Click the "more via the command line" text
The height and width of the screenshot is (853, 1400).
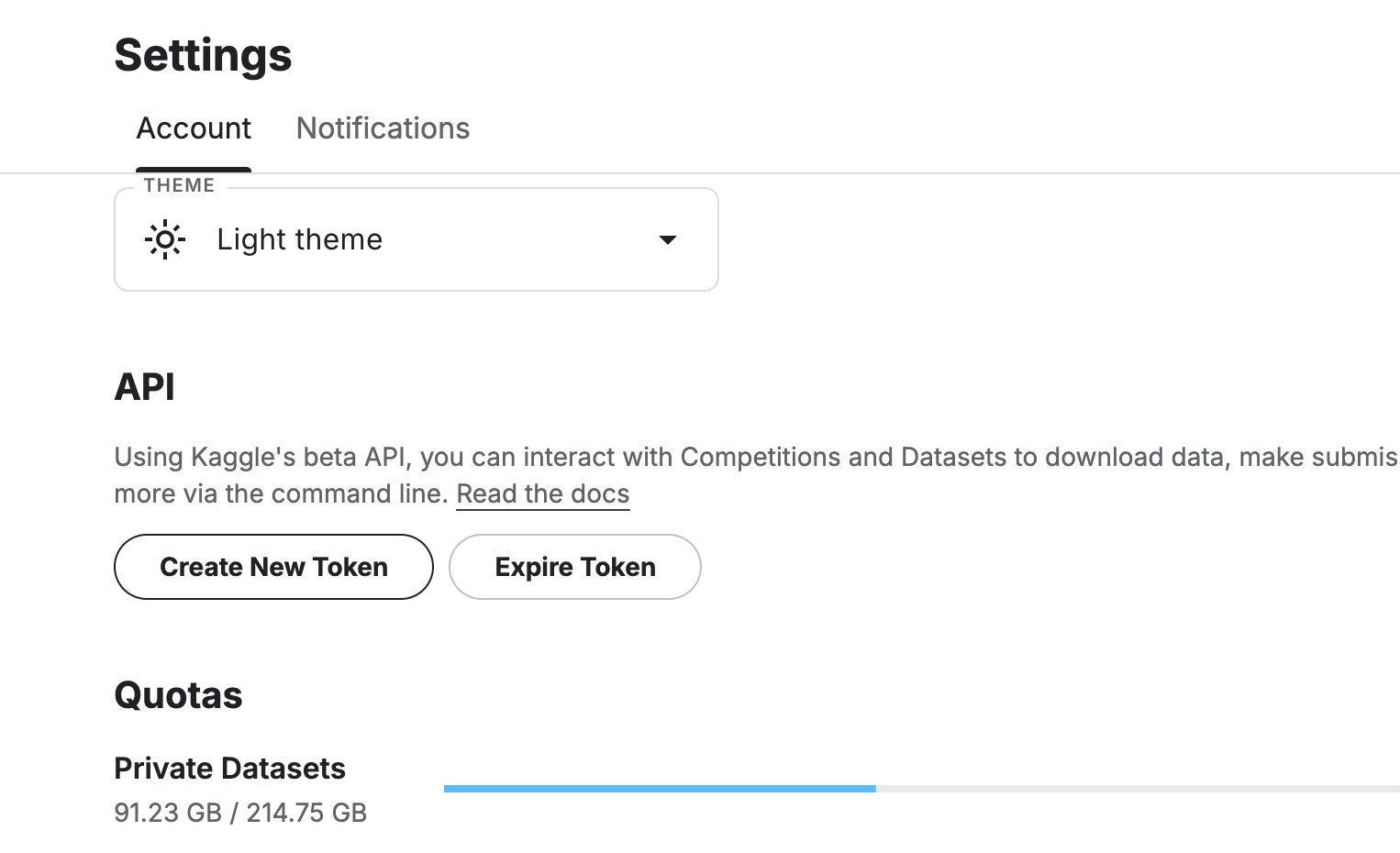pos(282,493)
